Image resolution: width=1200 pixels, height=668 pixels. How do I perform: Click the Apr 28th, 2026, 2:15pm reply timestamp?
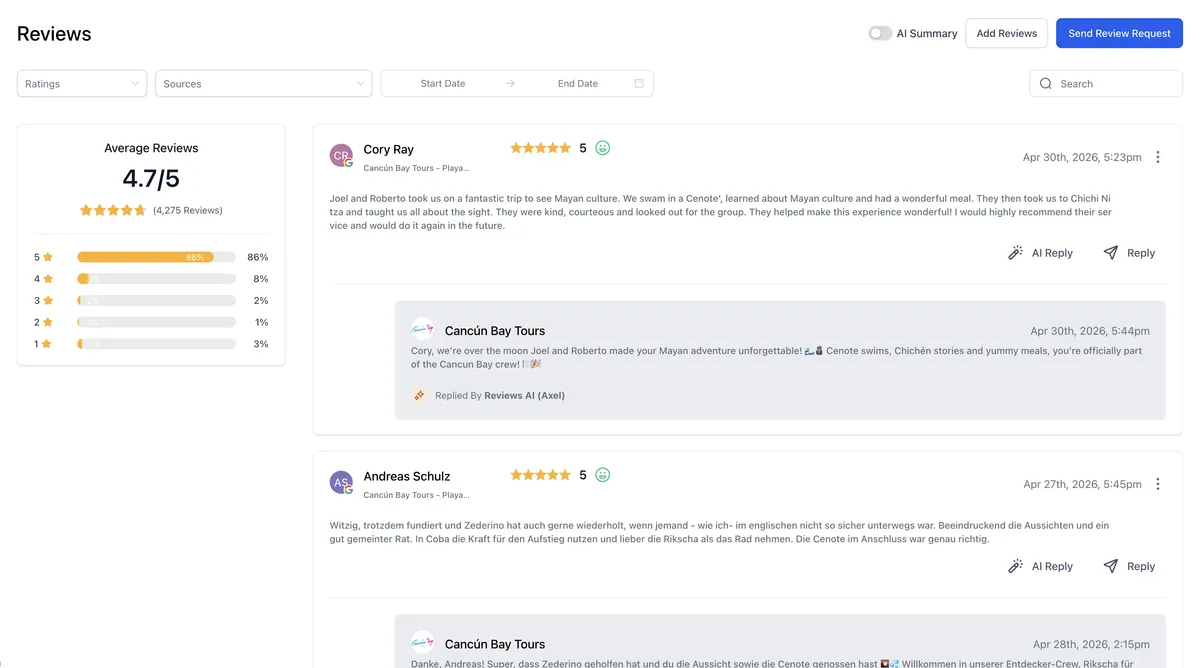[1091, 644]
